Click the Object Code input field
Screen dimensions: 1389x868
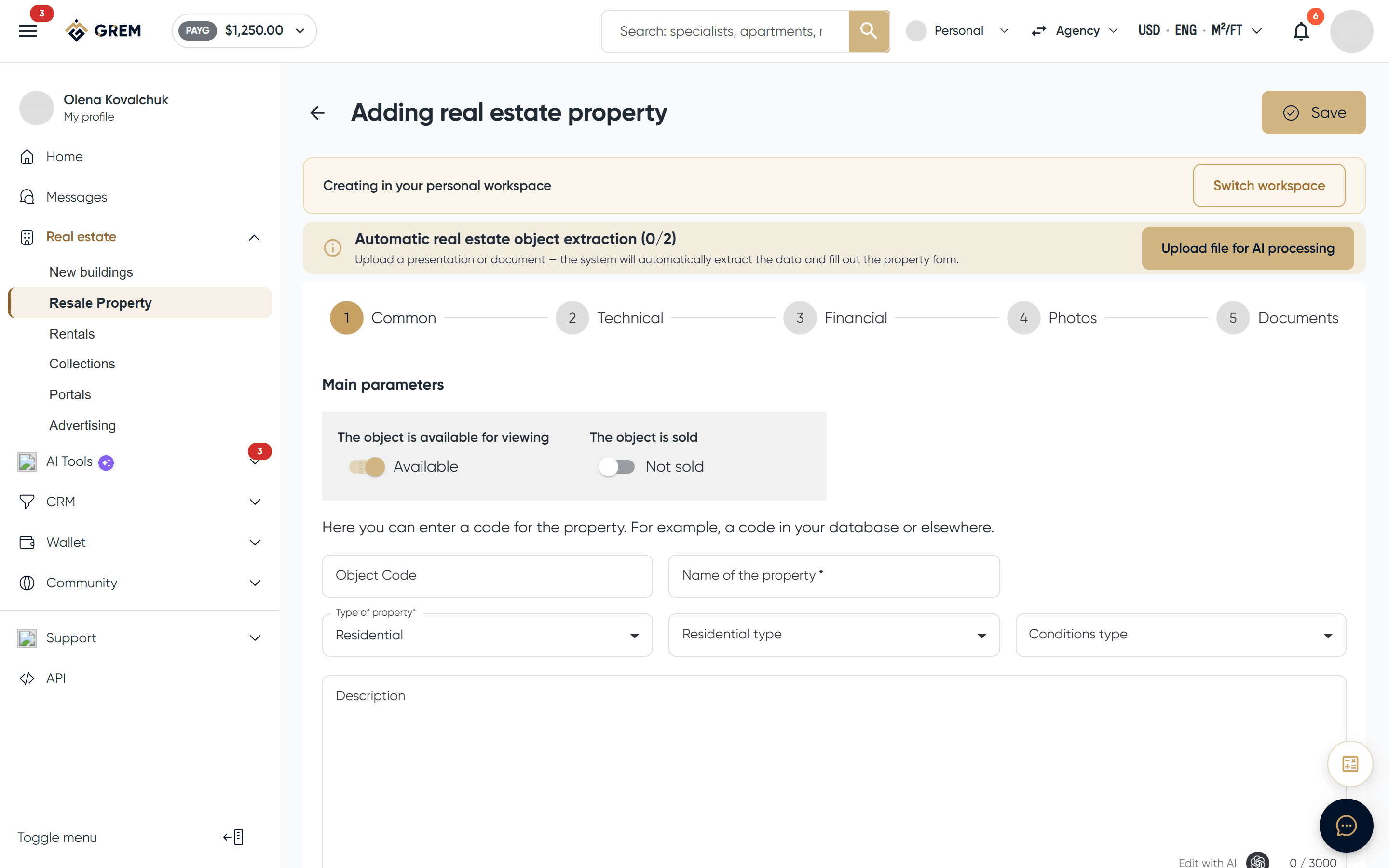[487, 576]
